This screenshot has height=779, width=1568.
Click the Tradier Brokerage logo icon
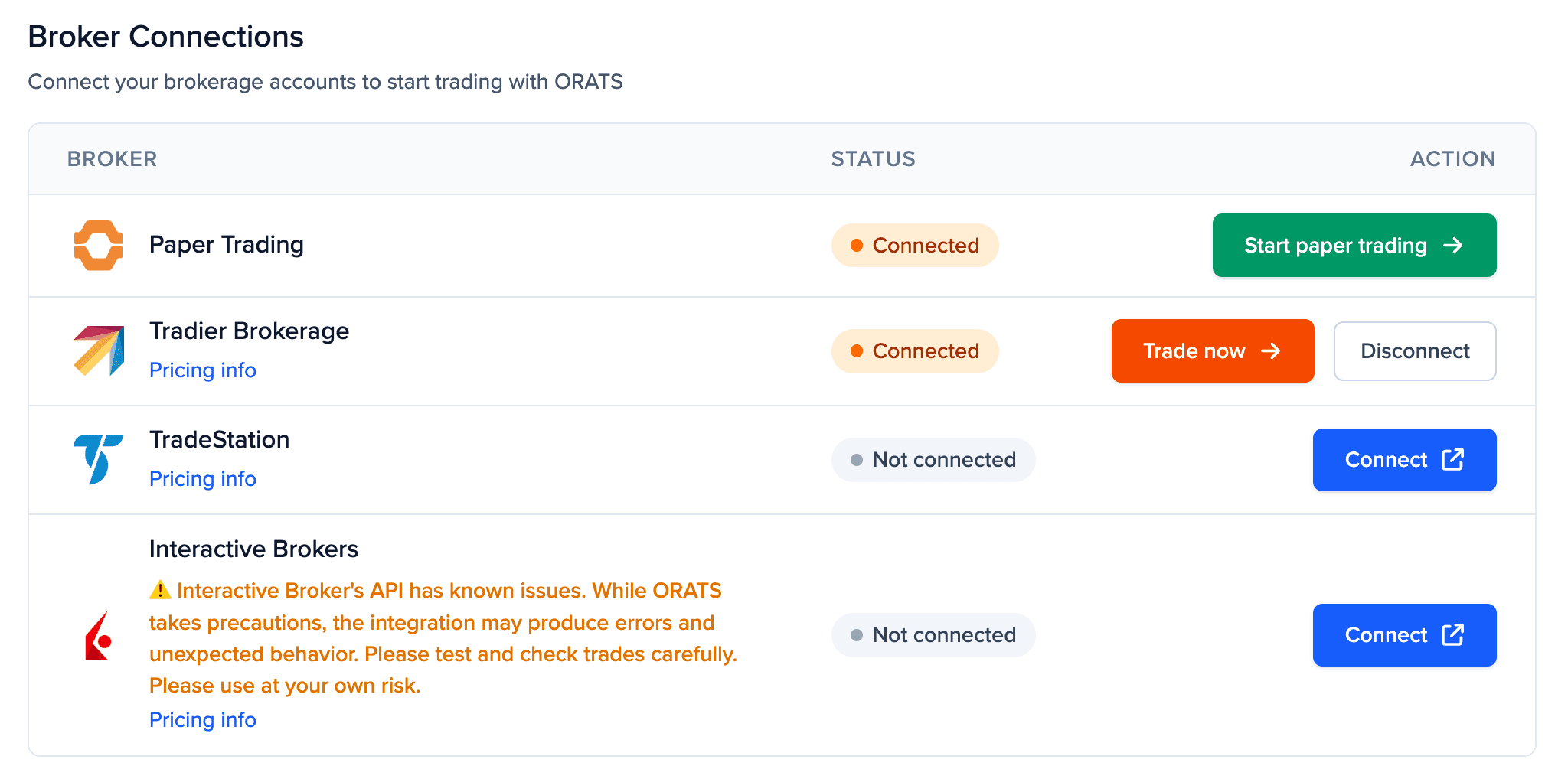[98, 350]
